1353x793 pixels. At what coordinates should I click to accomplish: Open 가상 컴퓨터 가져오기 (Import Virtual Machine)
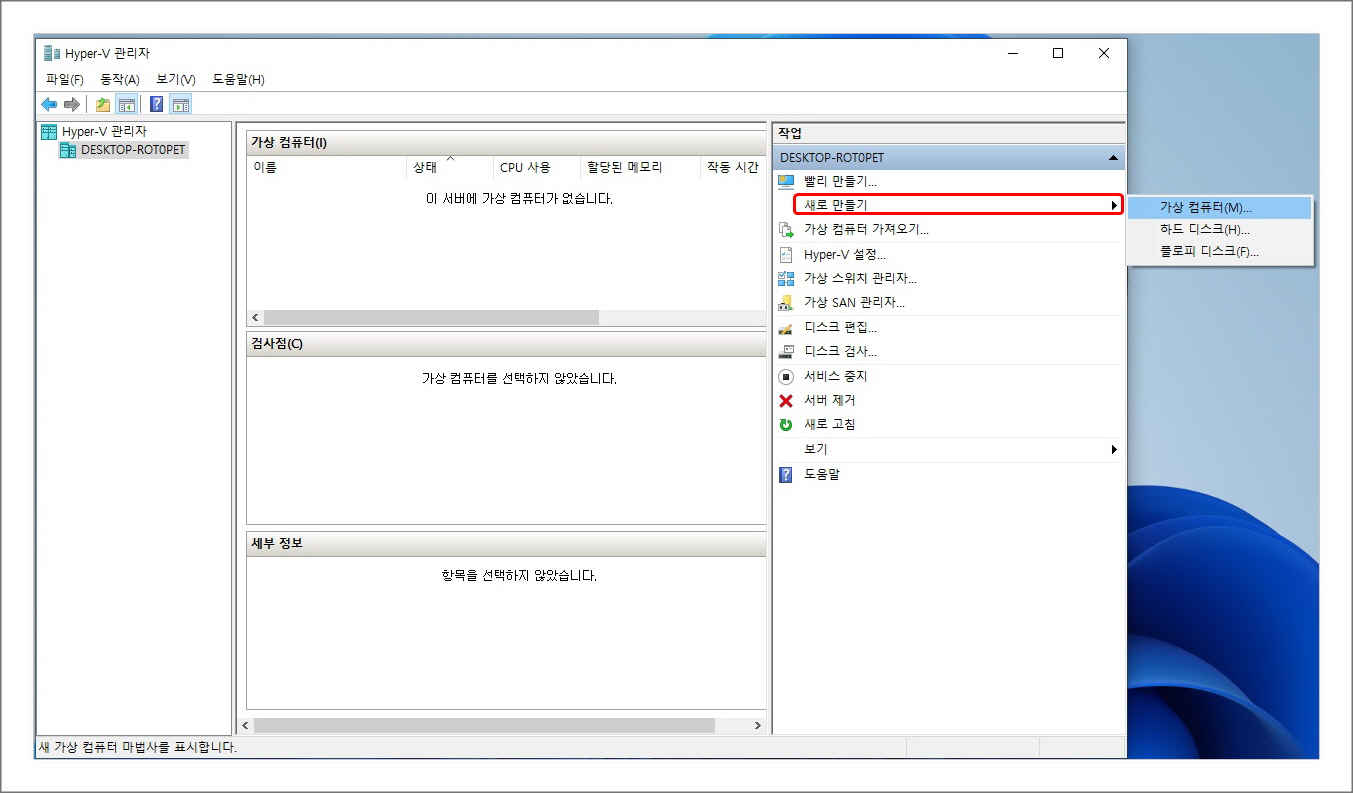tap(865, 229)
